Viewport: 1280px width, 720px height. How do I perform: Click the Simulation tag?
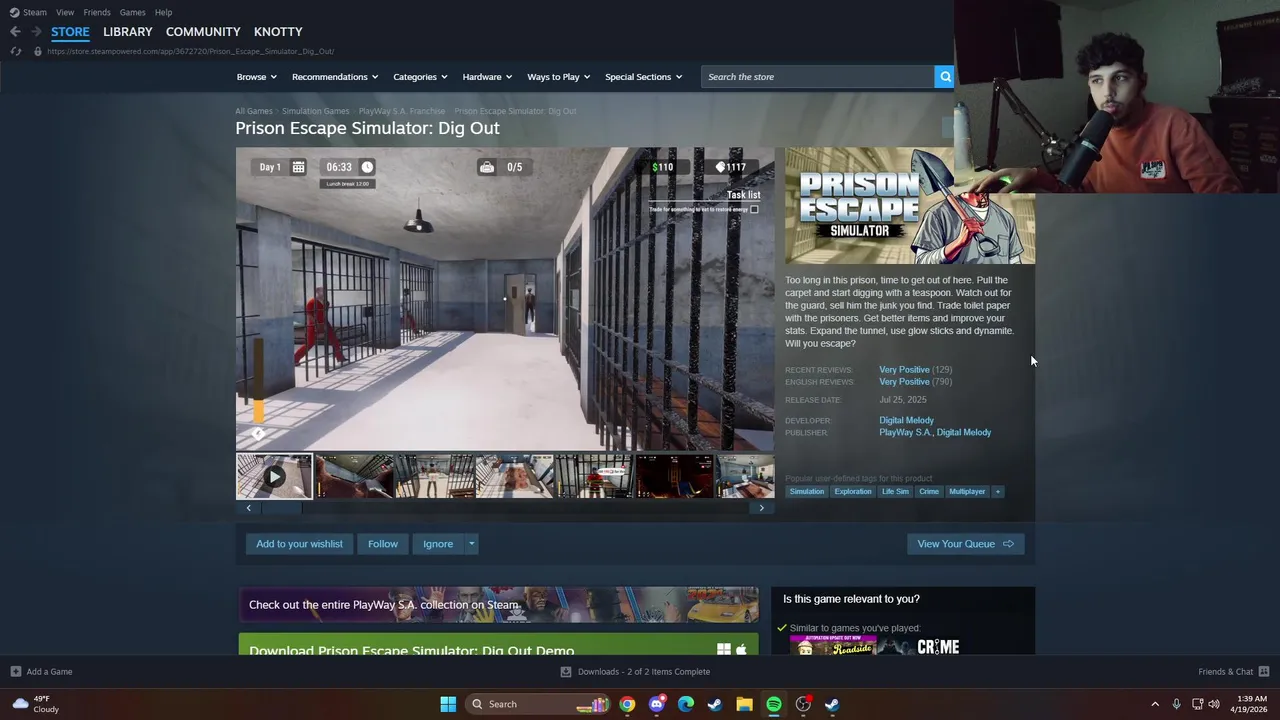[x=807, y=491]
